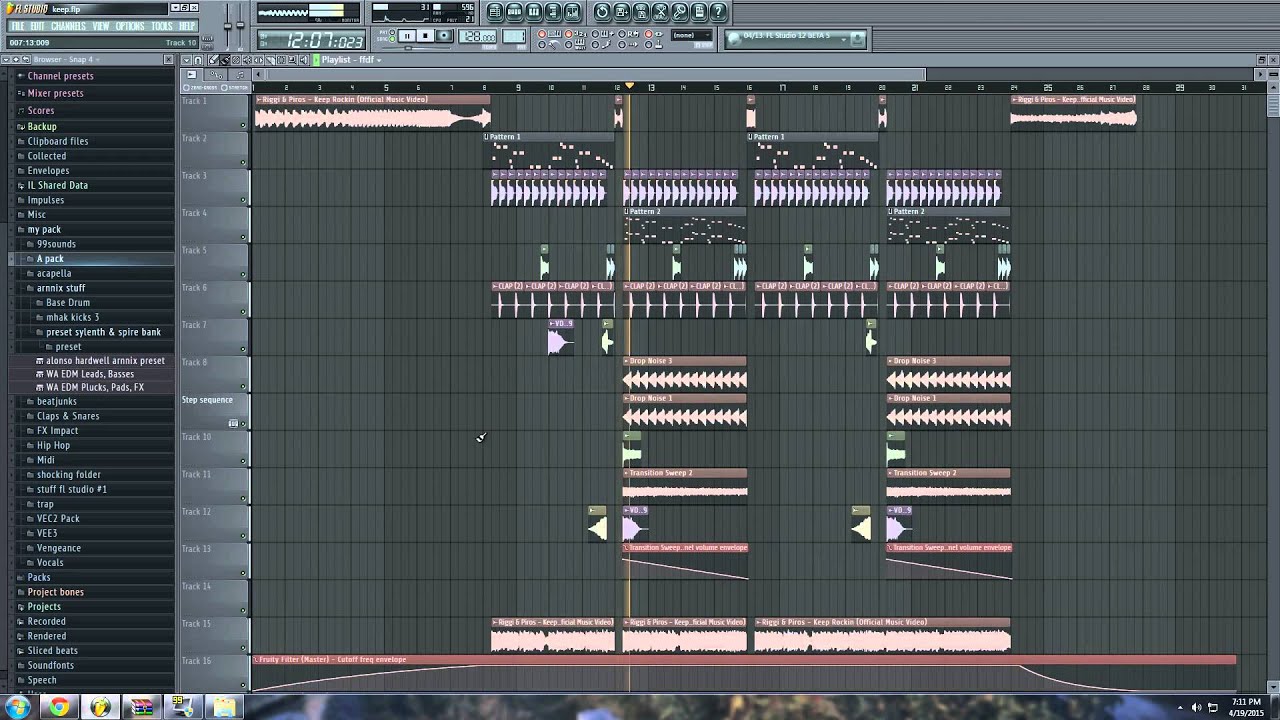Pick the Zoom tool in Playlist toolbar
Image resolution: width=1280 pixels, height=720 pixels.
(x=292, y=60)
